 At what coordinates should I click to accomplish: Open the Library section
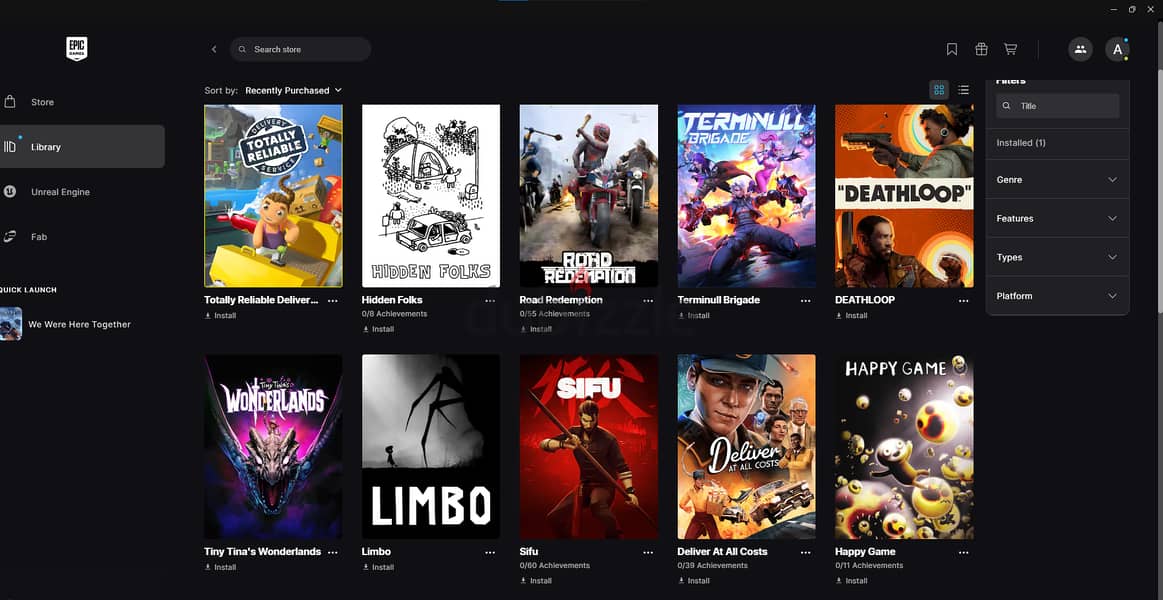point(82,146)
